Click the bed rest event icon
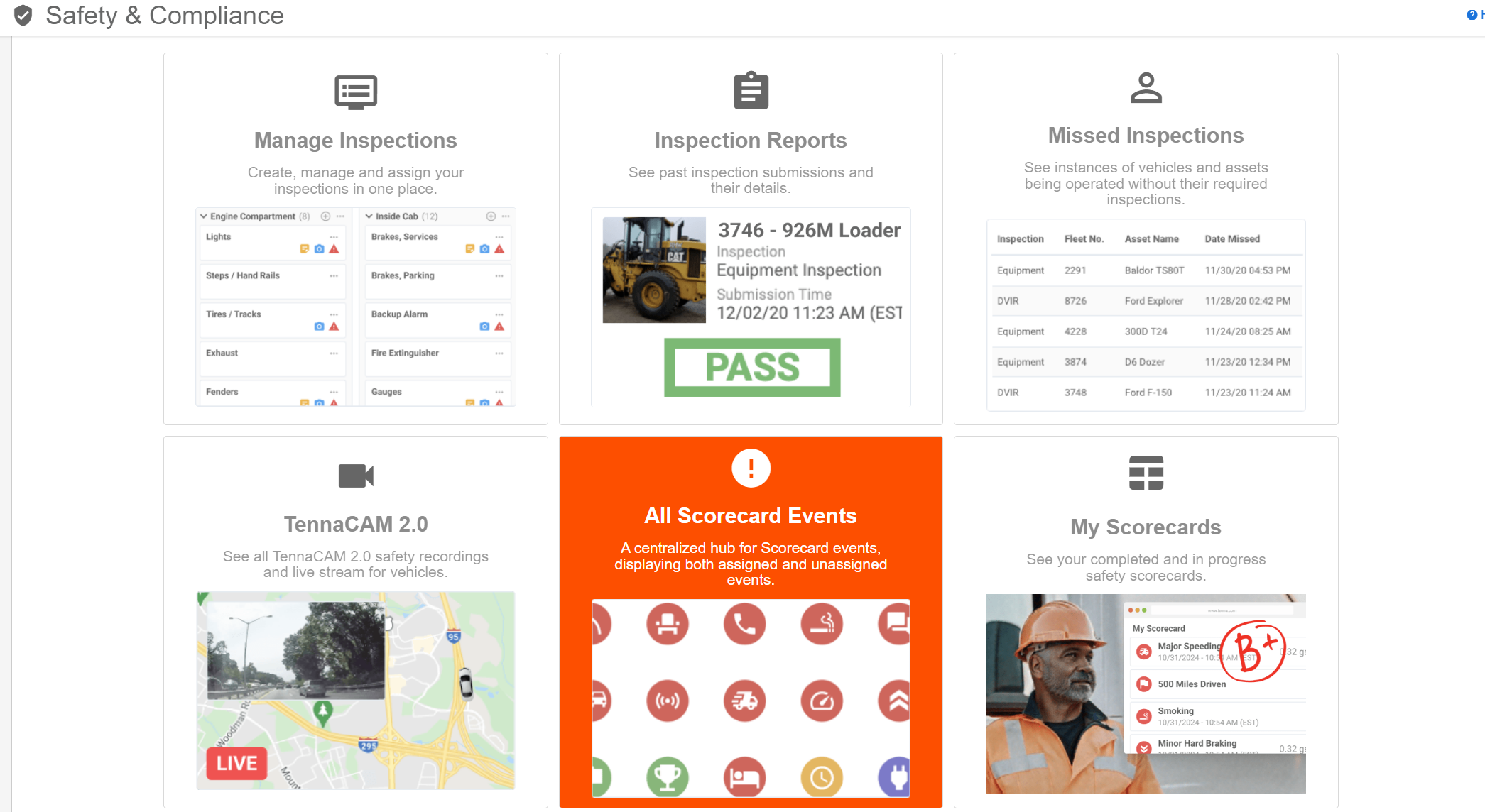 (745, 777)
